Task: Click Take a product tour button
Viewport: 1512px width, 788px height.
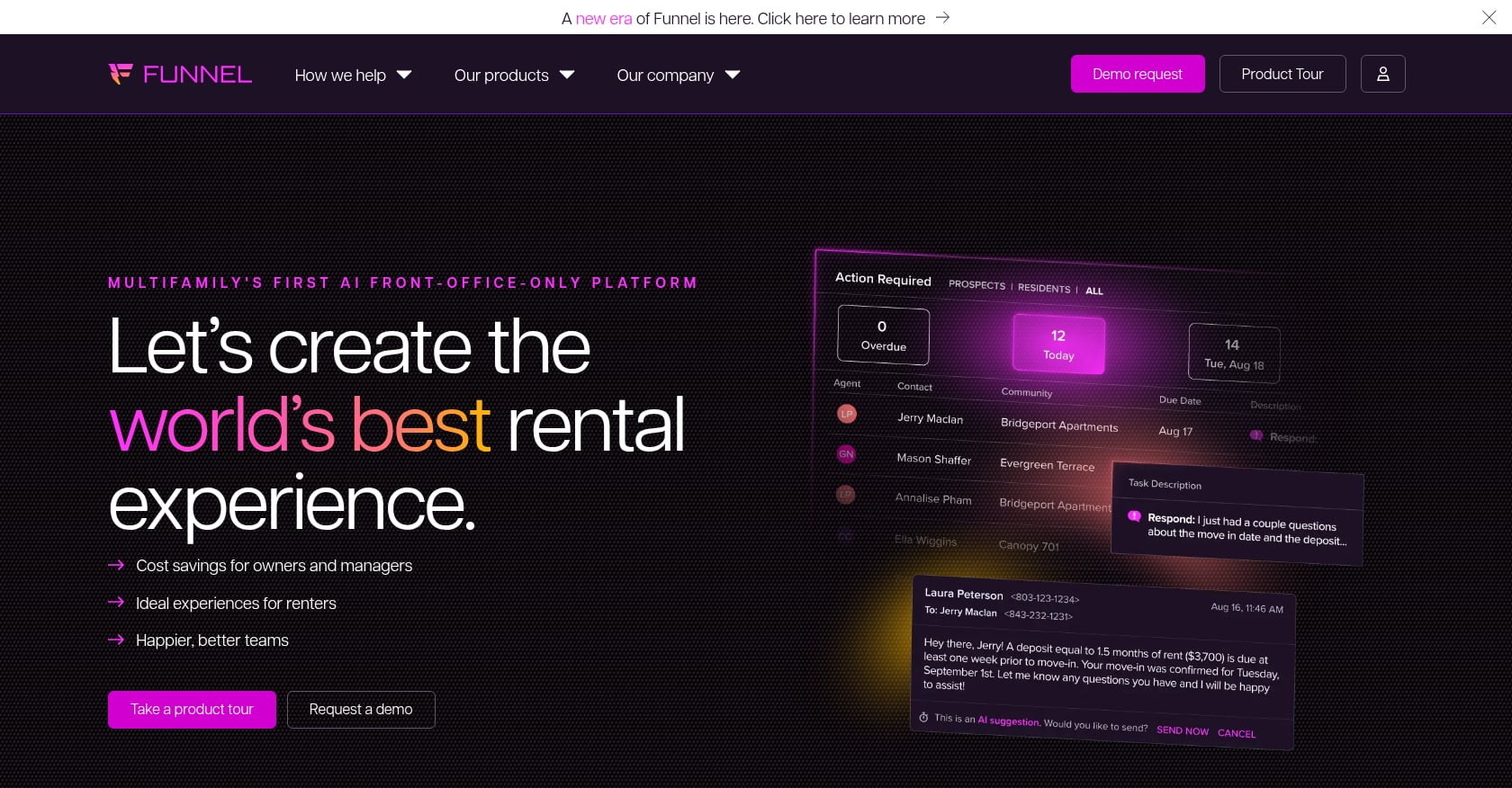Action: (x=192, y=710)
